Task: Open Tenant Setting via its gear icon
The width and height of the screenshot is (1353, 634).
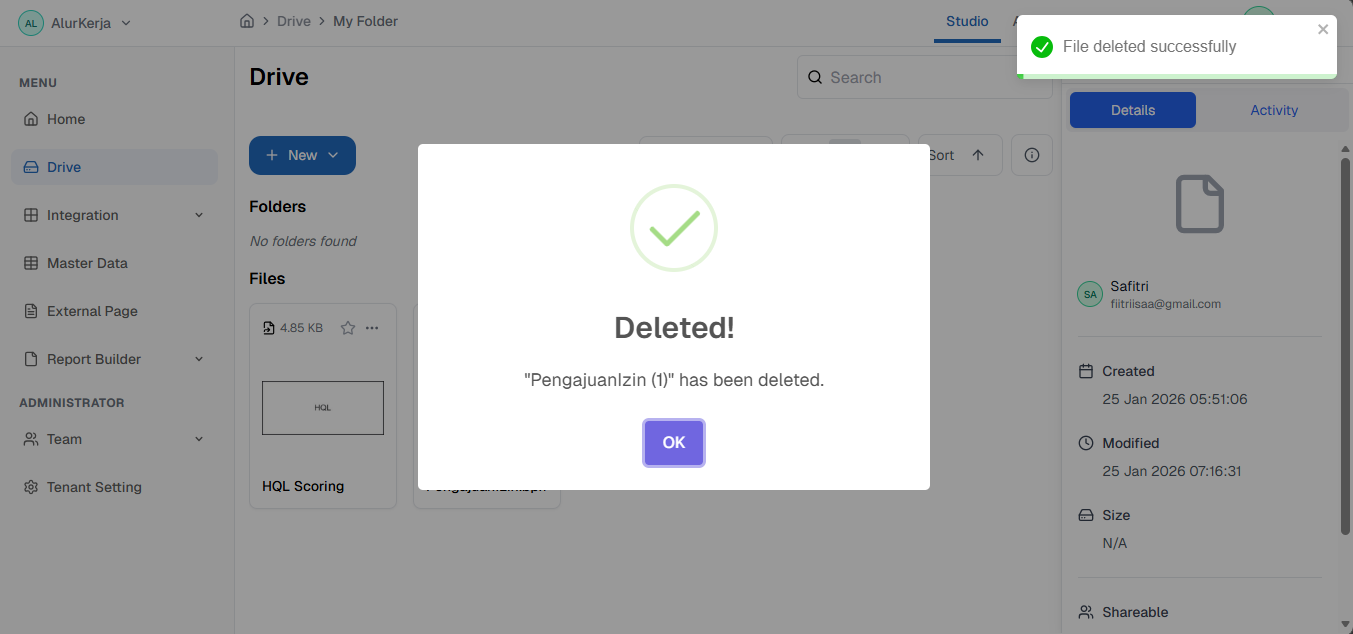Action: coord(30,487)
